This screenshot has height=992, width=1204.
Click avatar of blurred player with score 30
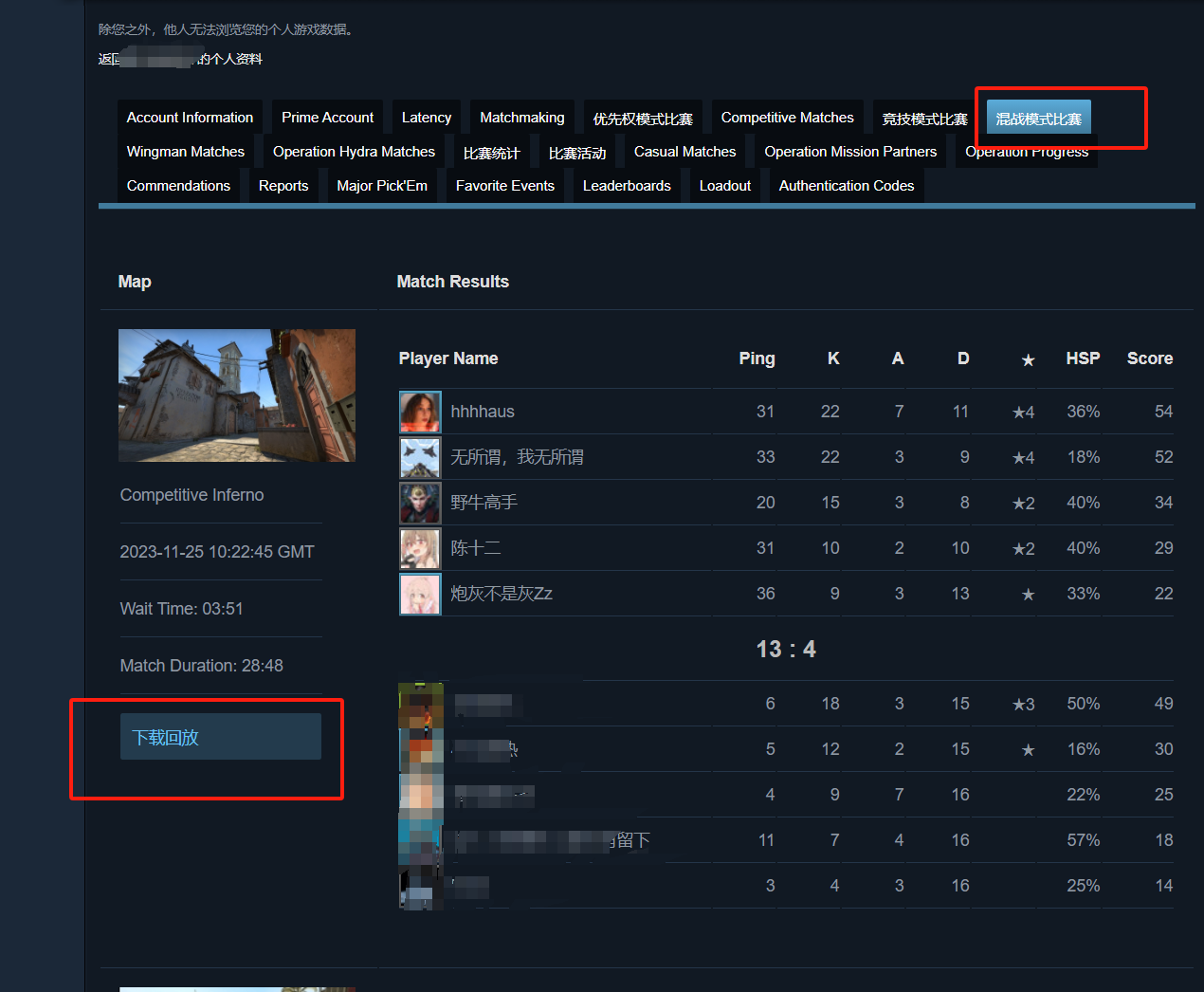pos(420,749)
